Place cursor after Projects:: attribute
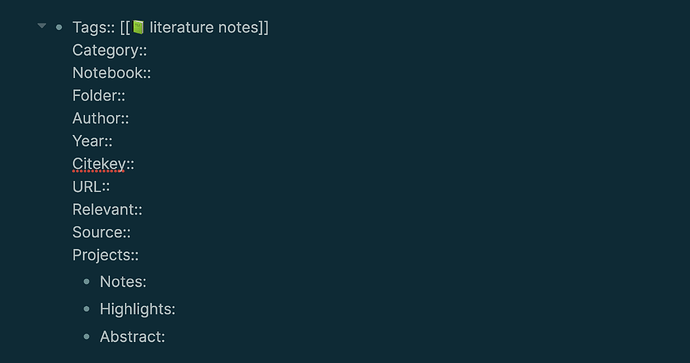Image resolution: width=690 pixels, height=363 pixels. click(x=139, y=255)
